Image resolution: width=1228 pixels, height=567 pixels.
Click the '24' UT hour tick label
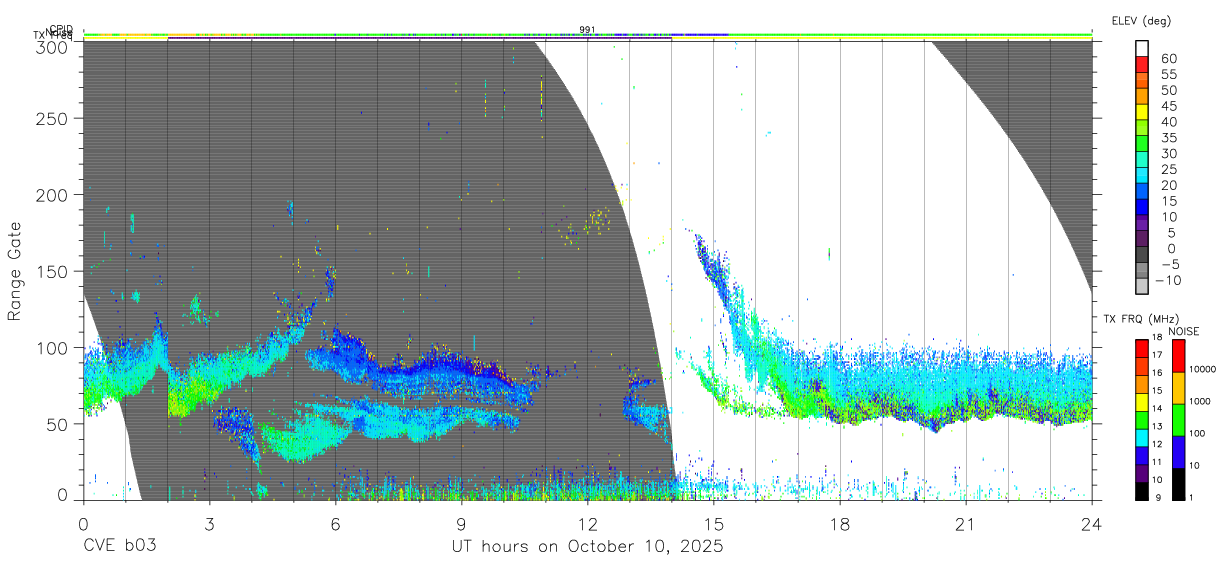pos(1091,524)
